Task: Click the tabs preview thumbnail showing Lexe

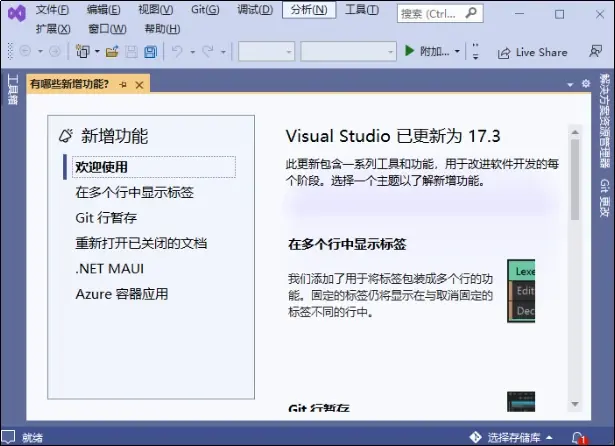Action: coord(521,291)
